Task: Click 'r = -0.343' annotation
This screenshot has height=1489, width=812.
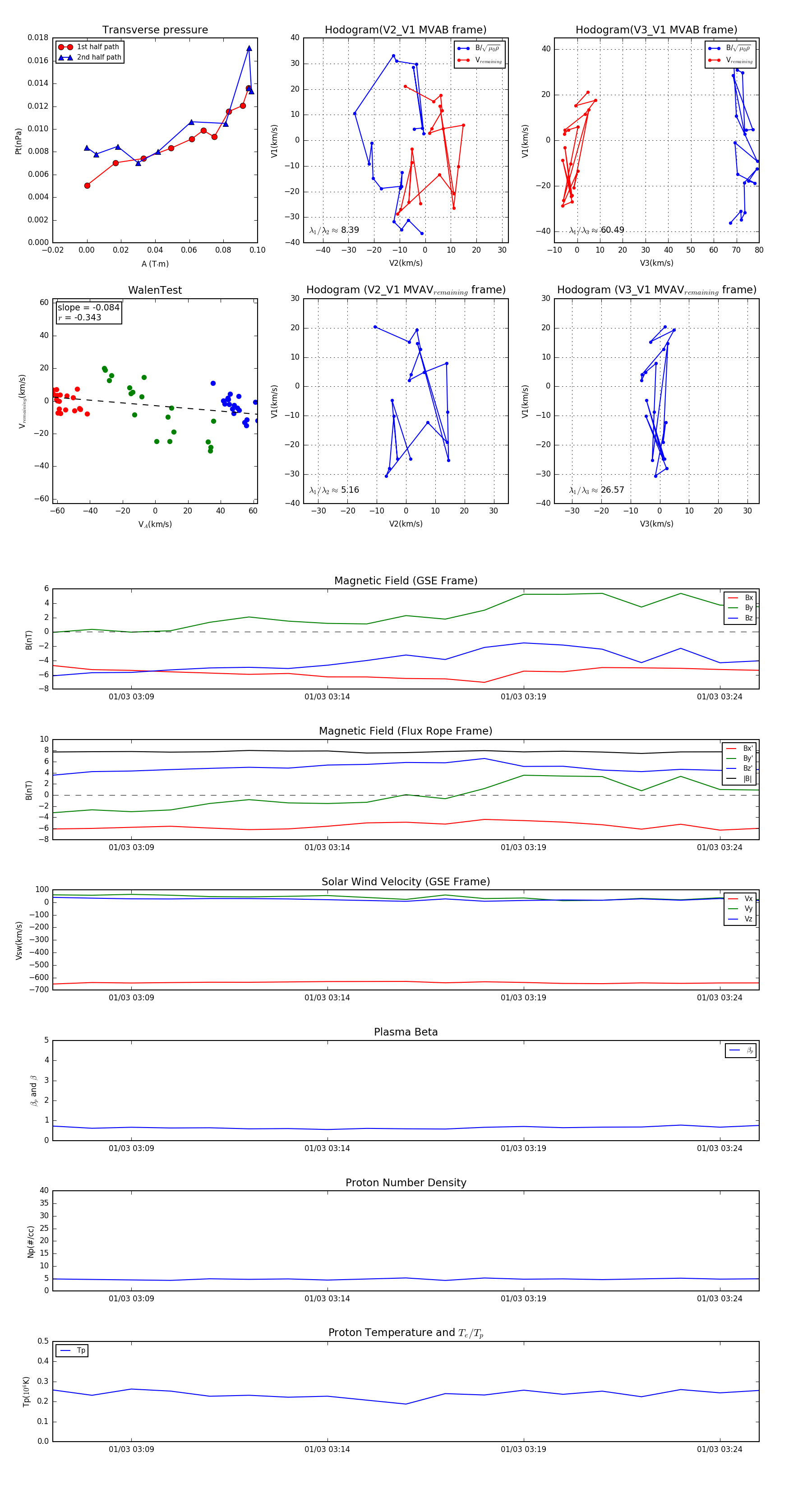Action: tap(80, 317)
